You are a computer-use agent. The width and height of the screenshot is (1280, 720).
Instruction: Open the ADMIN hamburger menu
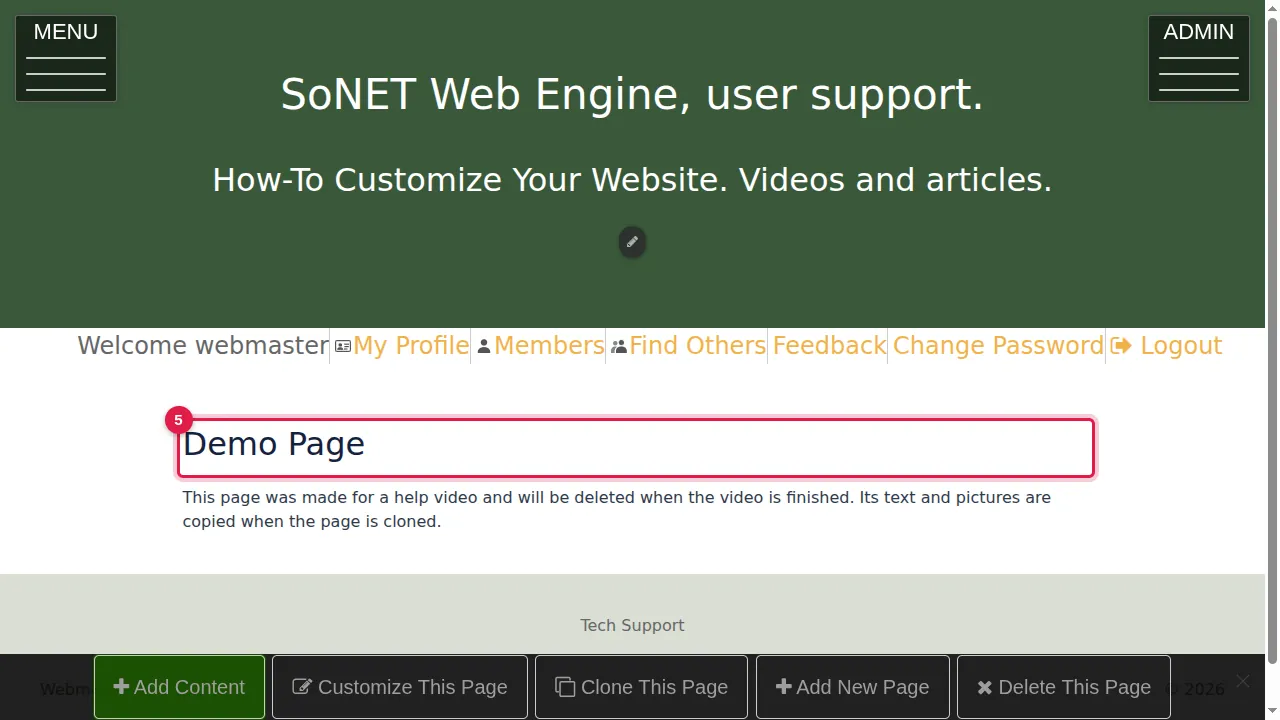1199,58
